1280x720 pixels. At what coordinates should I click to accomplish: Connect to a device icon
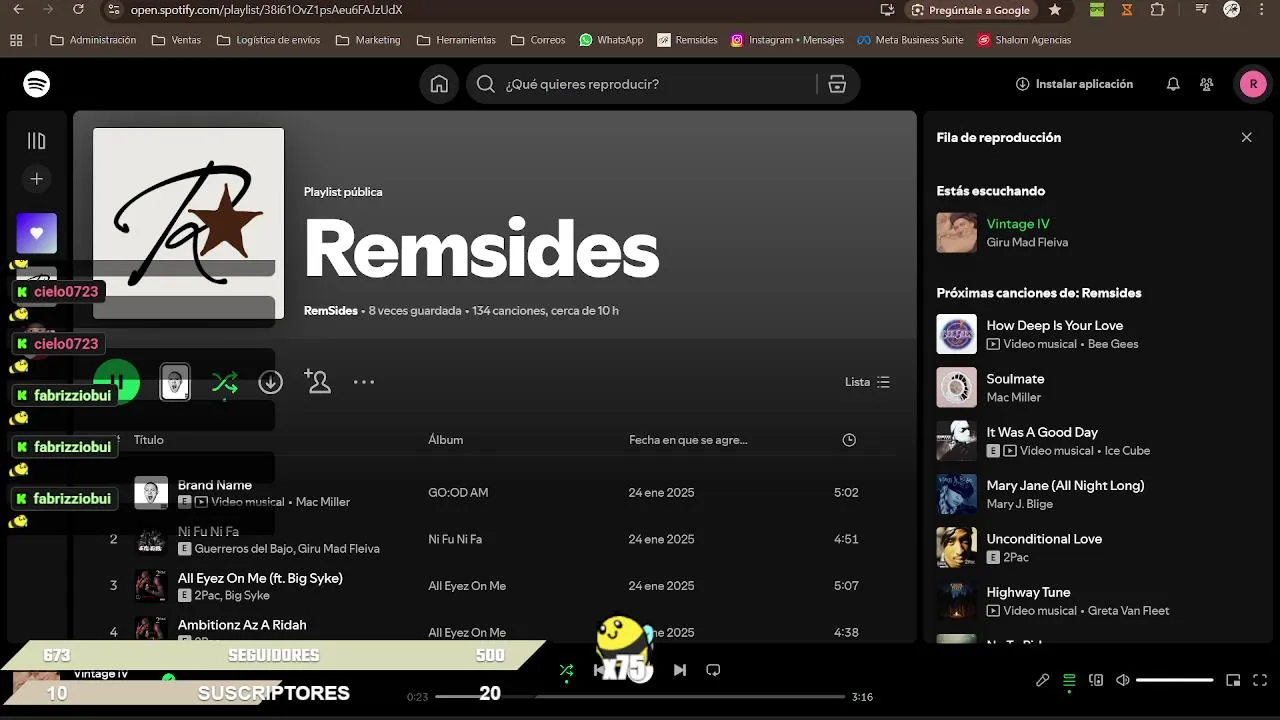tap(1096, 680)
